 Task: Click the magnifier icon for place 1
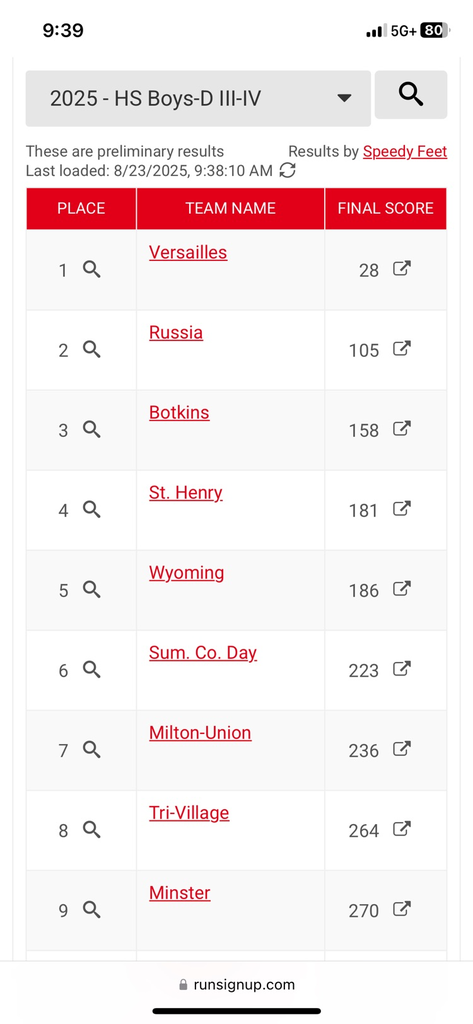point(91,269)
